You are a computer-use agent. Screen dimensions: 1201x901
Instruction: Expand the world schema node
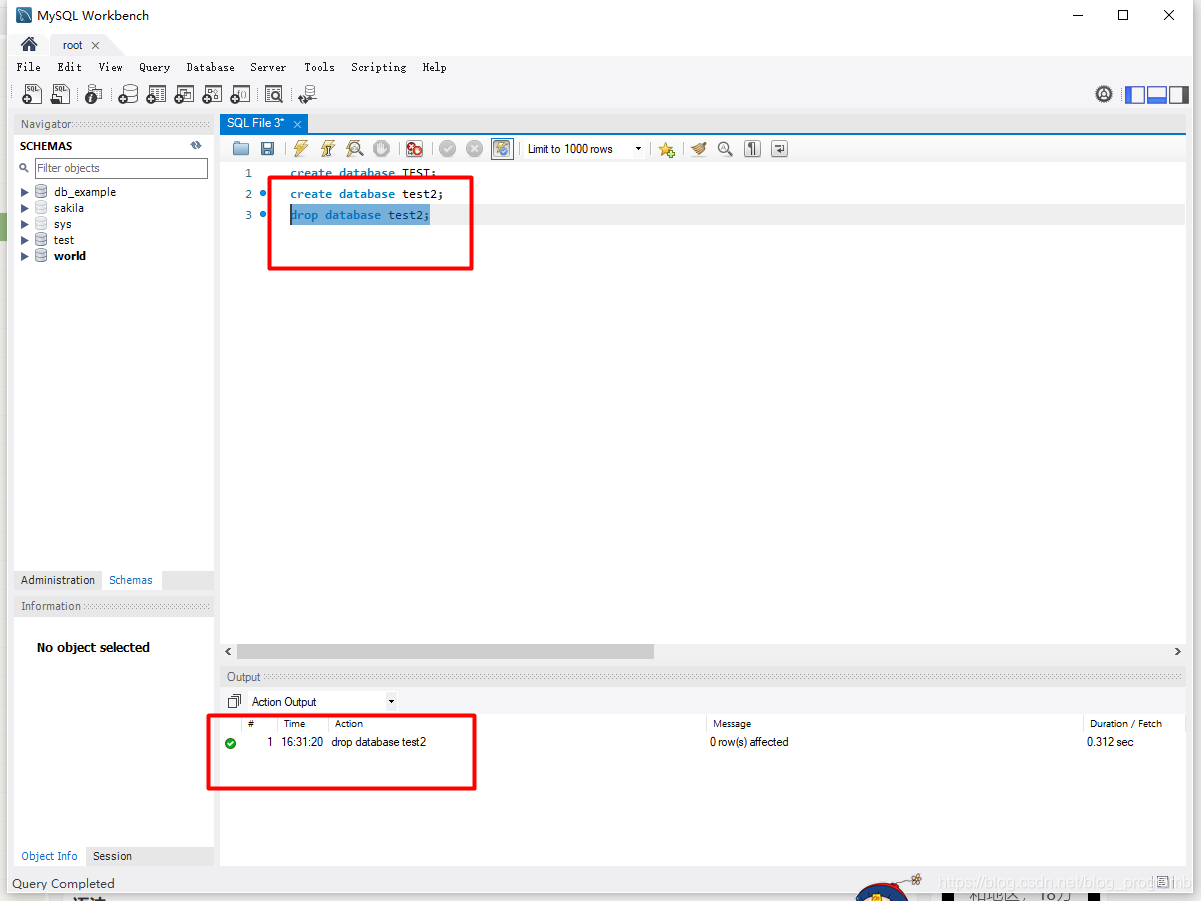point(25,256)
